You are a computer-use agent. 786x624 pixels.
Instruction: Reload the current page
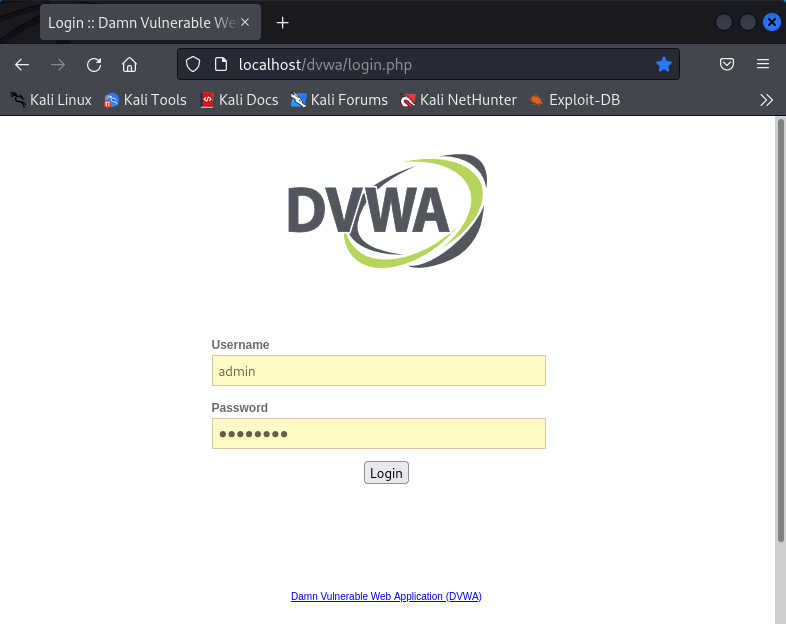click(94, 65)
